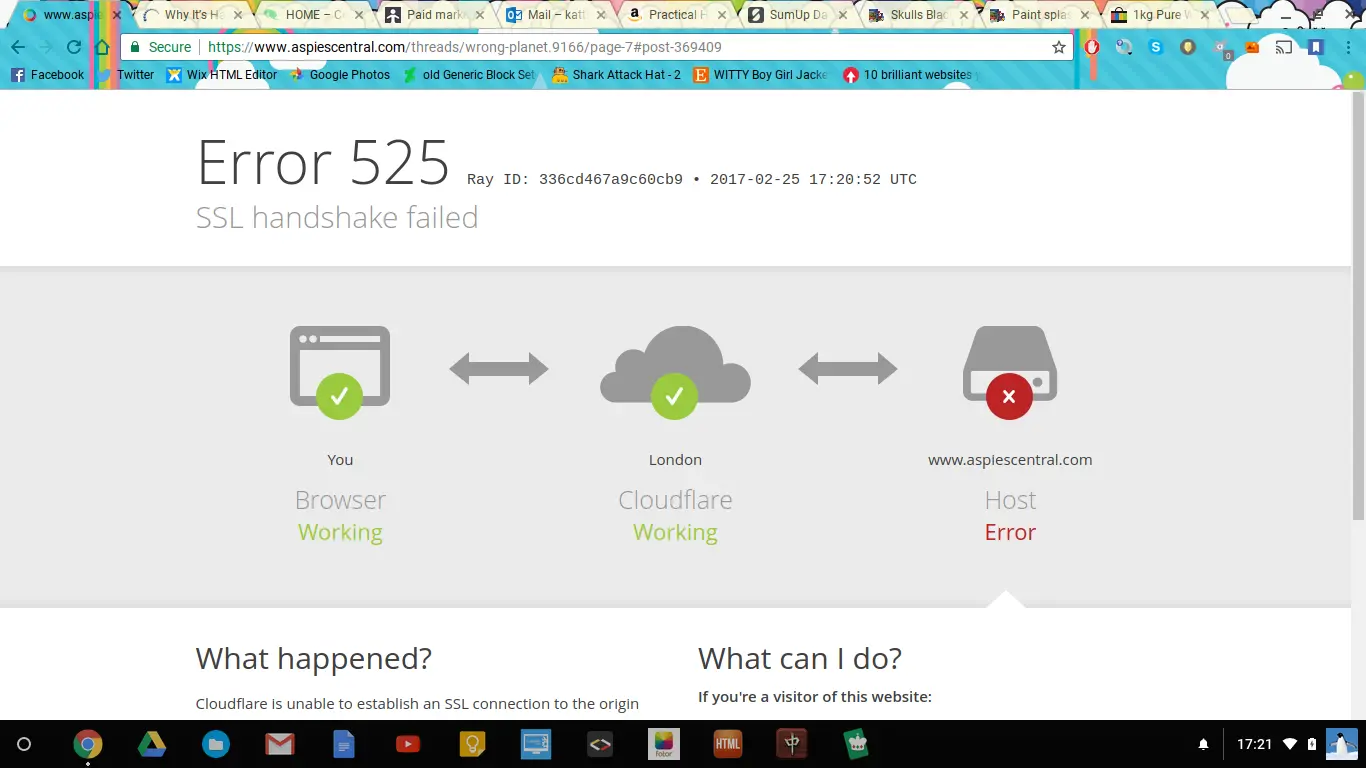The height and width of the screenshot is (768, 1366).
Task: Open the blue bookmark ribbon extension
Action: 1316,47
